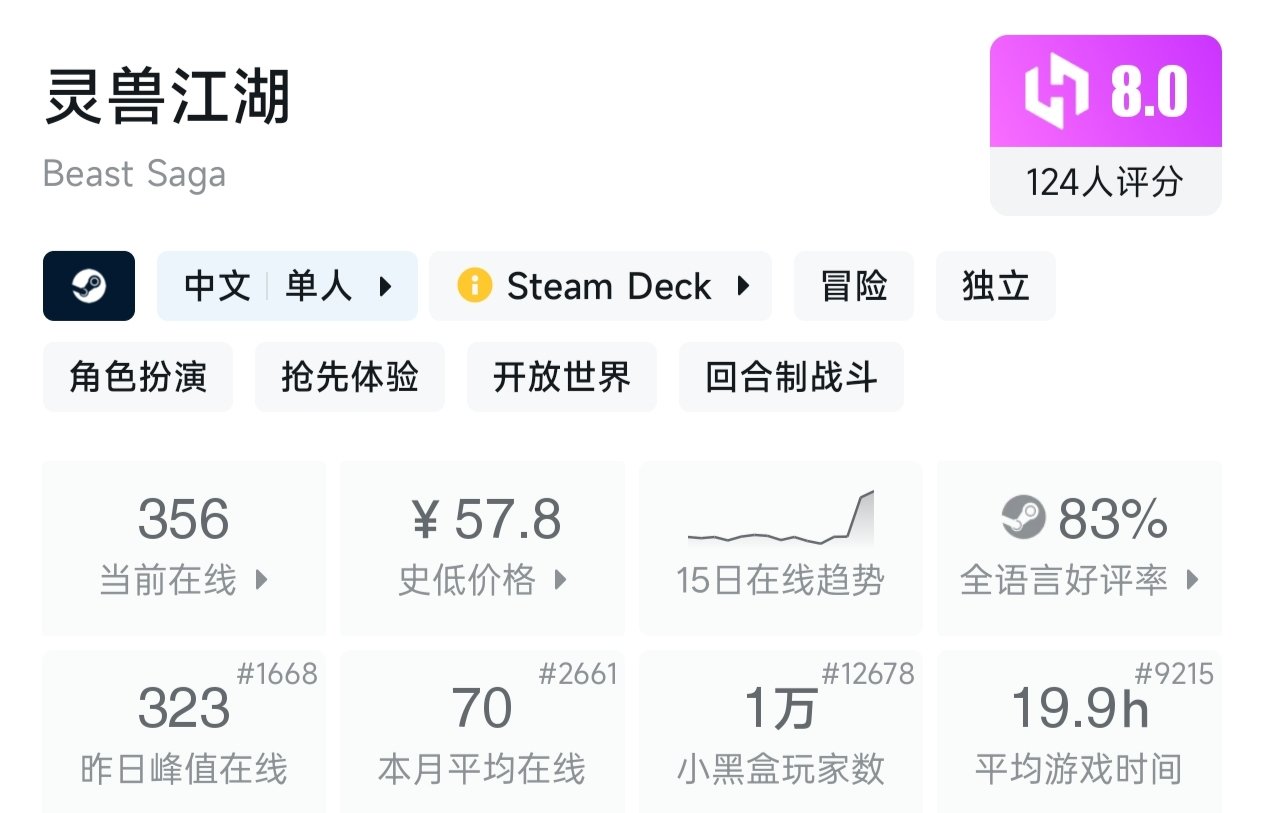Viewport: 1264px width, 813px height.
Task: Tap the yellow Steam Deck info icon
Action: click(475, 286)
